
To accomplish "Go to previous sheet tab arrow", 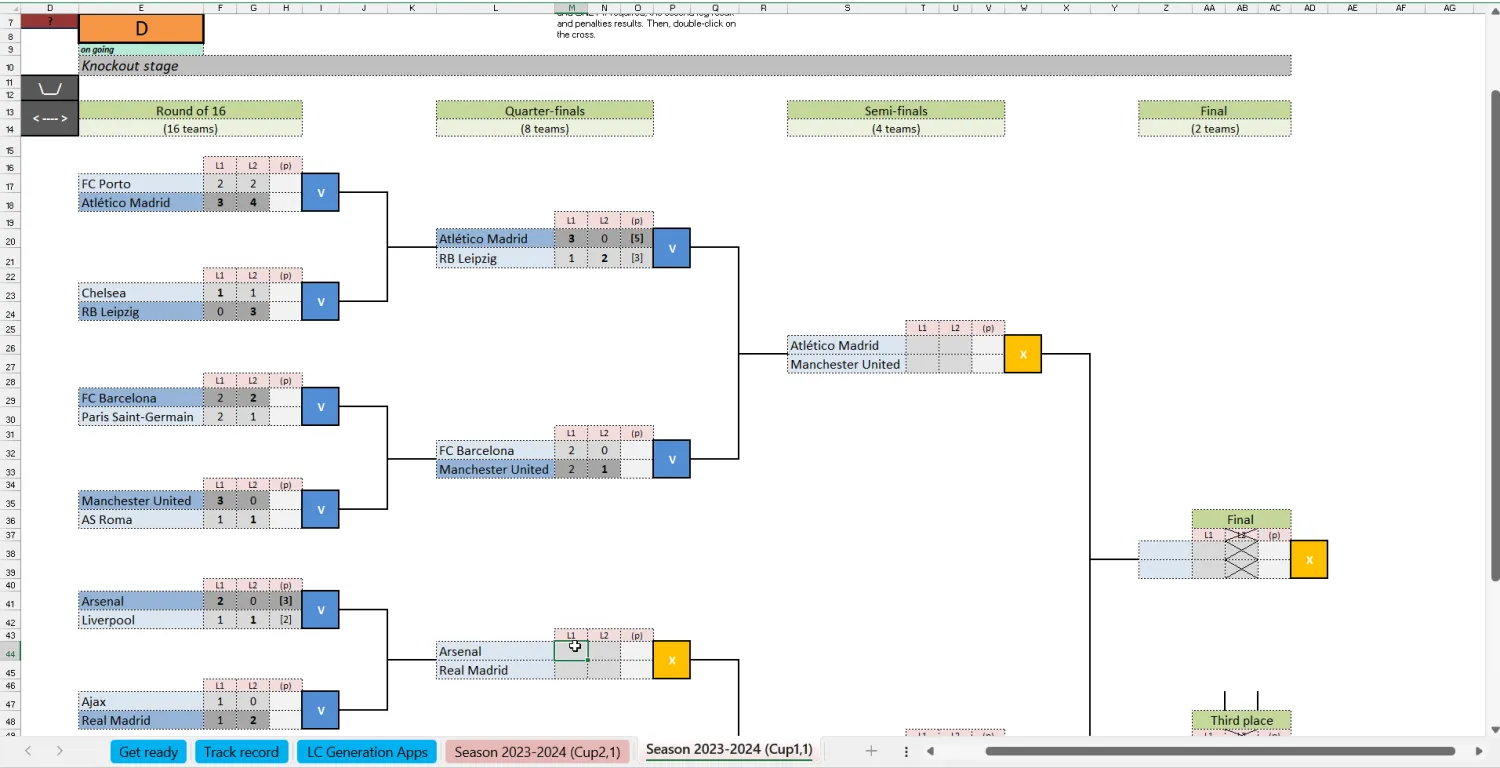I will pos(28,751).
